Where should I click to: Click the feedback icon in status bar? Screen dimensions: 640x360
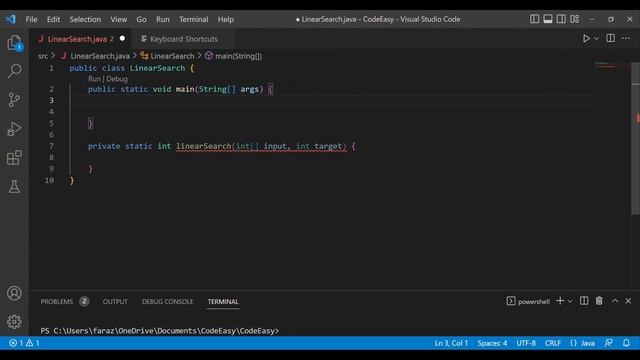point(609,343)
